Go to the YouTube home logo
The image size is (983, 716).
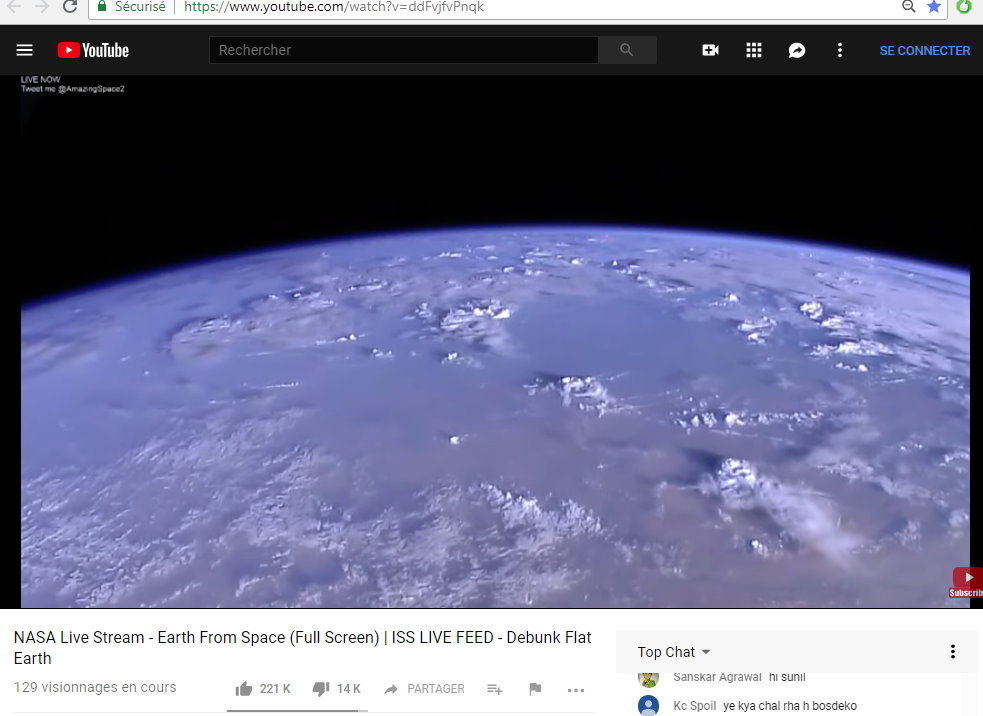(93, 50)
